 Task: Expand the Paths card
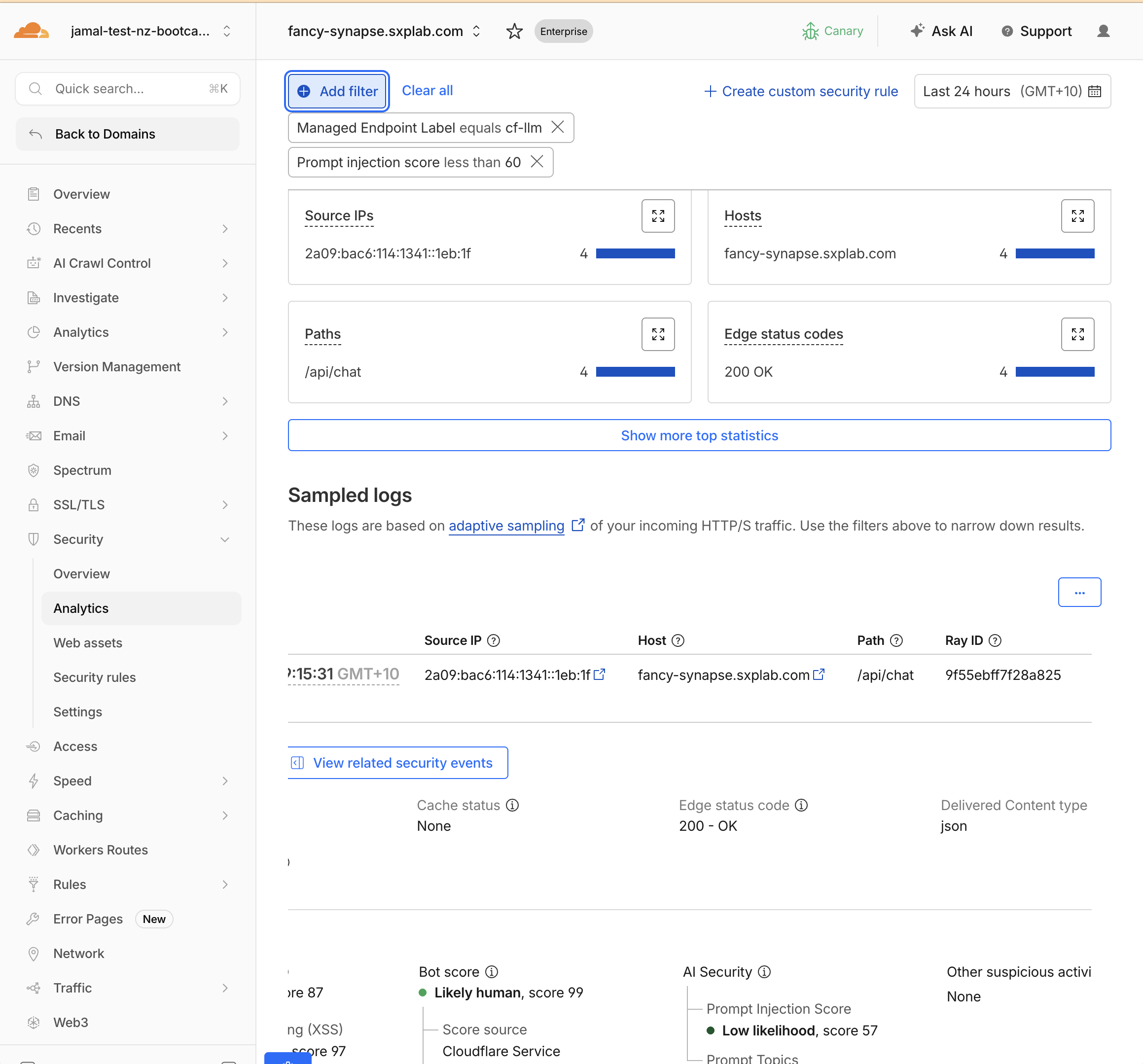tap(658, 334)
